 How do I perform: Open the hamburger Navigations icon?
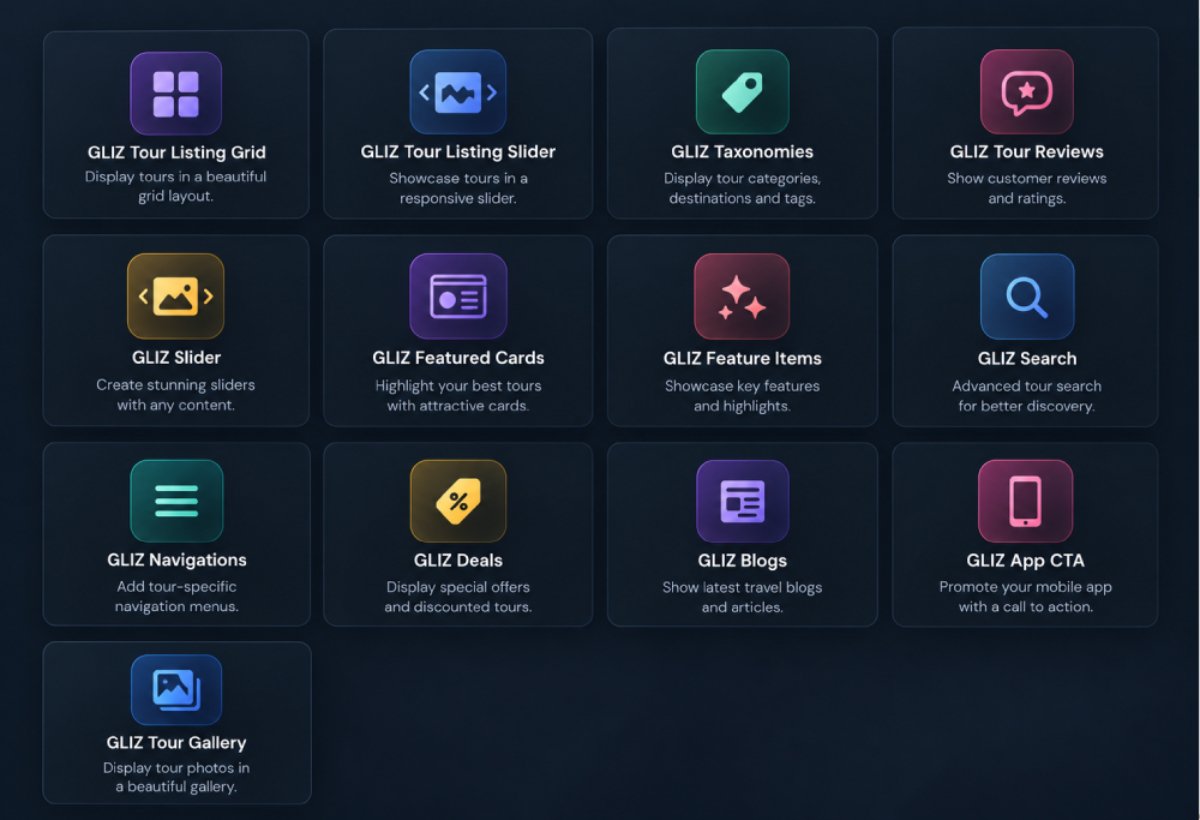coord(177,501)
